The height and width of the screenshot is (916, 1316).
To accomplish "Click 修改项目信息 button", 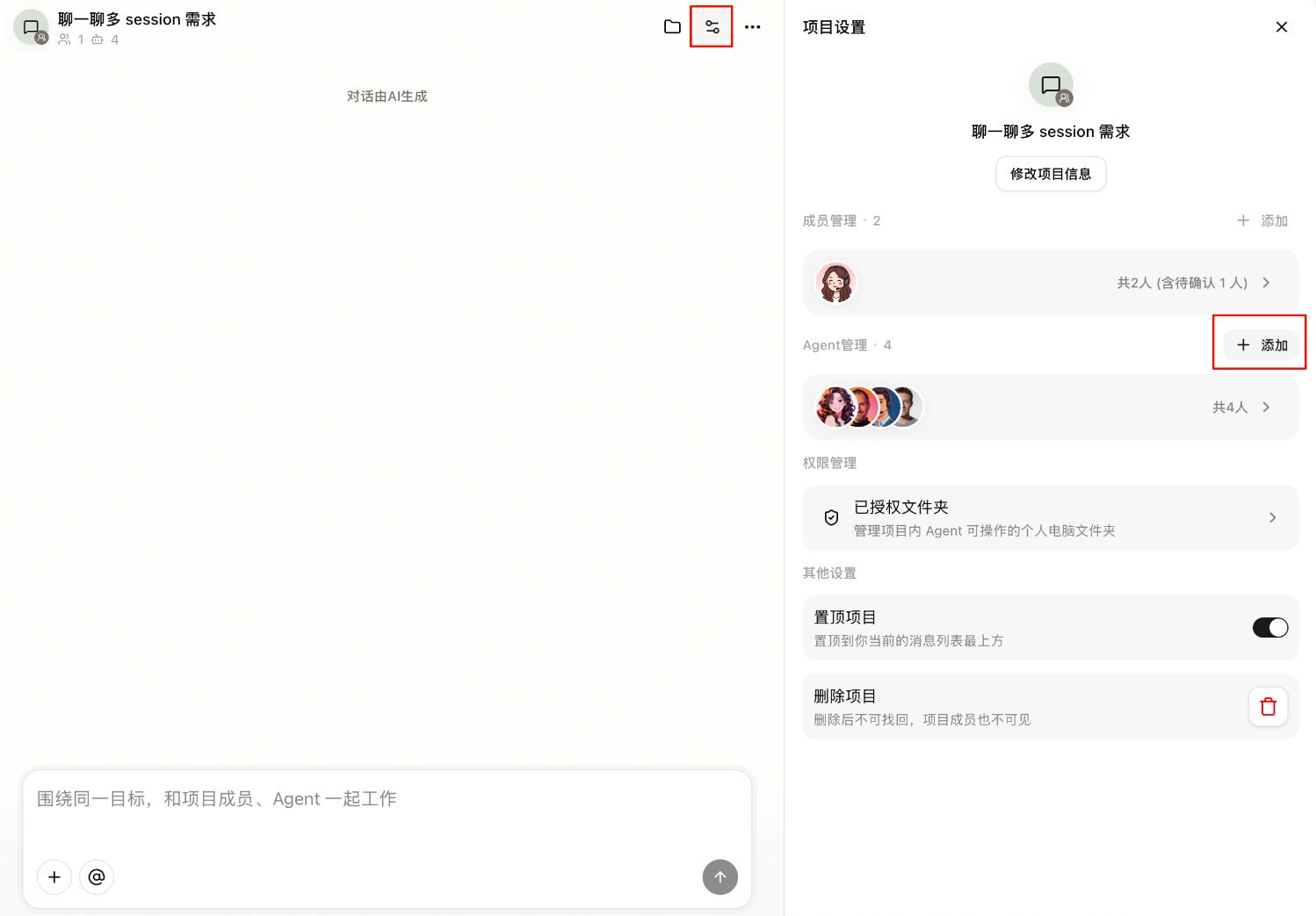I will 1051,174.
